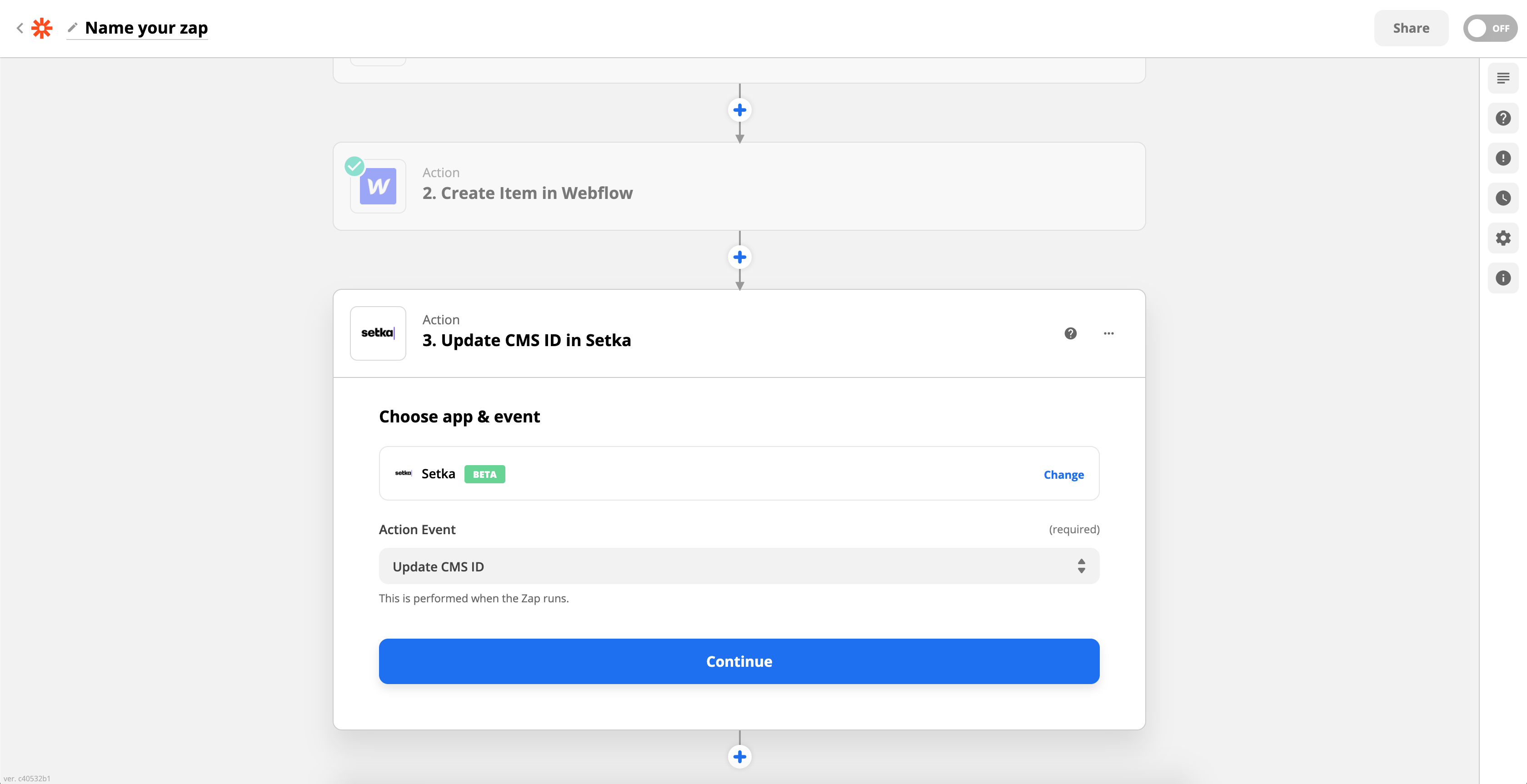The width and height of the screenshot is (1527, 784).
Task: Click the Zapier logo in the header
Action: [41, 28]
